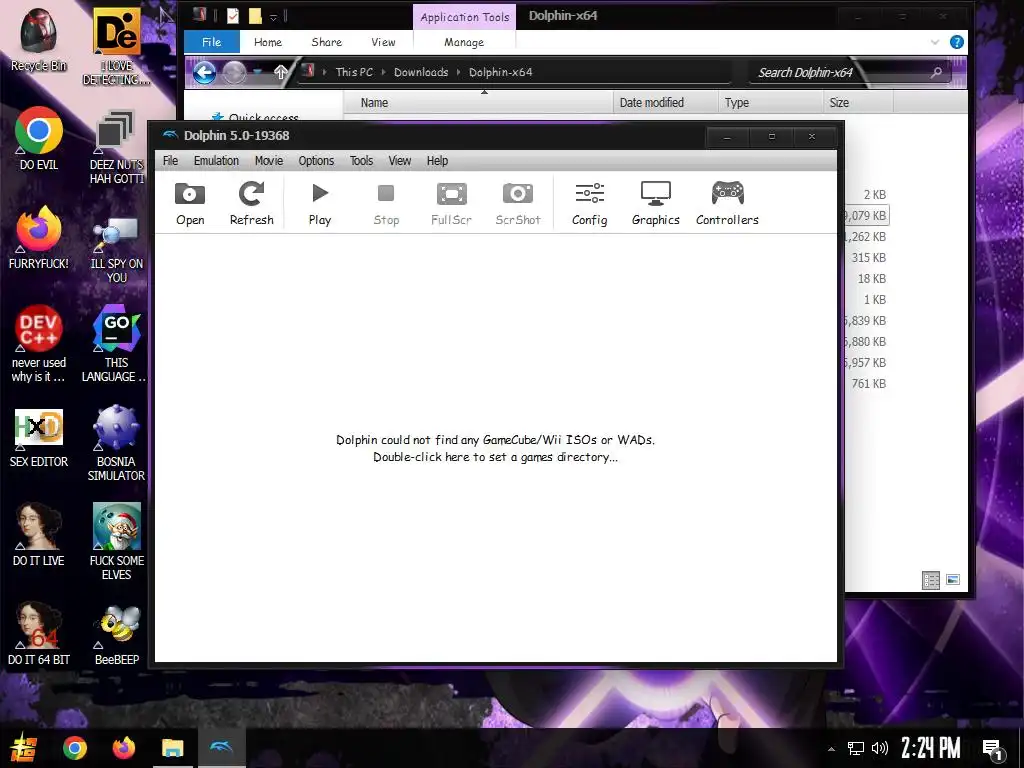Open Dolphin File menu
The width and height of the screenshot is (1024, 768).
pyautogui.click(x=170, y=161)
